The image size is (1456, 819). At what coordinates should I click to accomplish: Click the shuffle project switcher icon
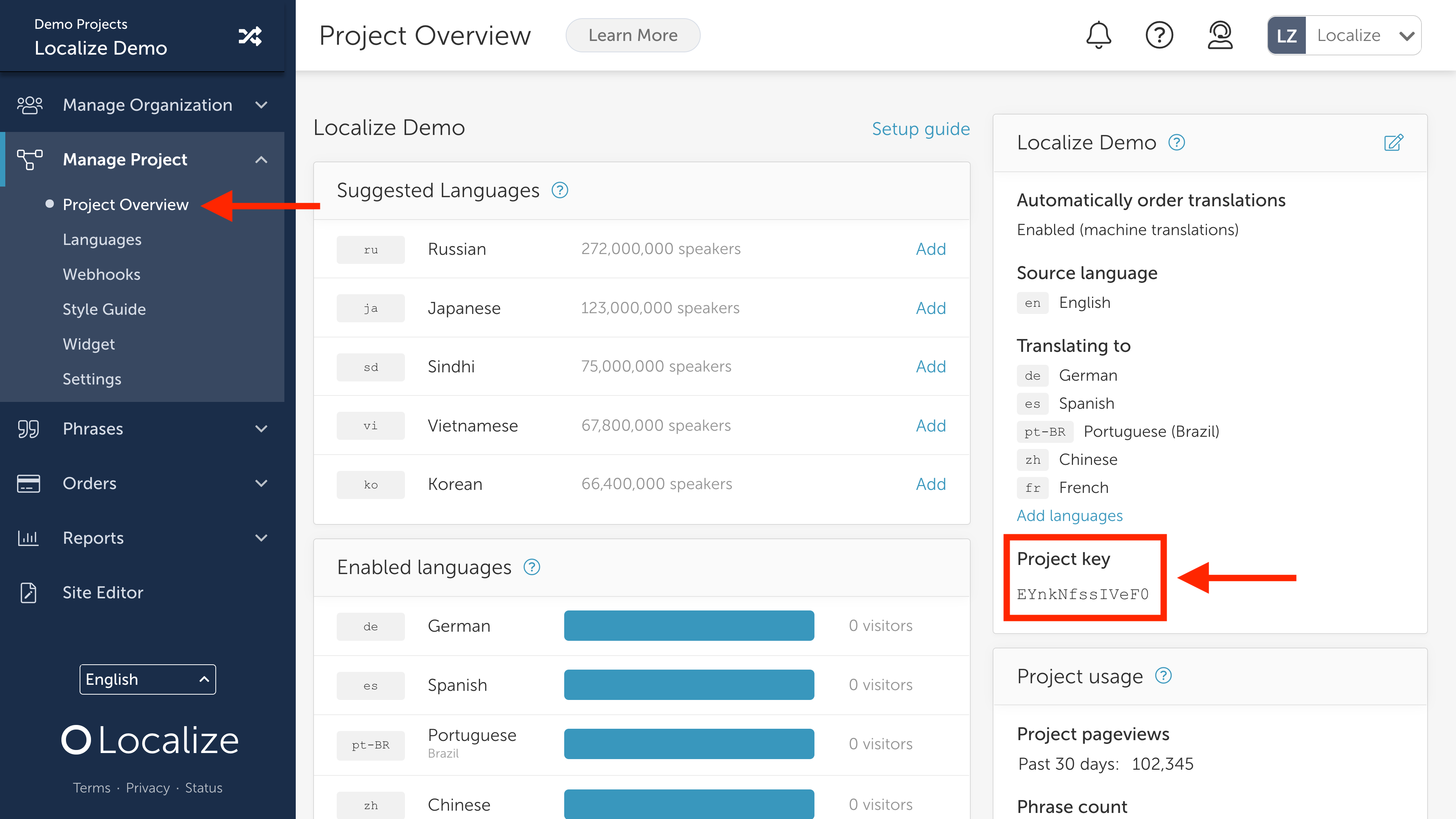click(x=250, y=36)
